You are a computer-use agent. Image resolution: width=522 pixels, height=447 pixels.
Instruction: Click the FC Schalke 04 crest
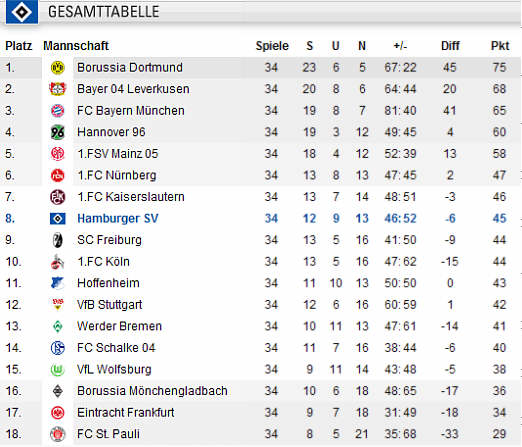point(57,348)
